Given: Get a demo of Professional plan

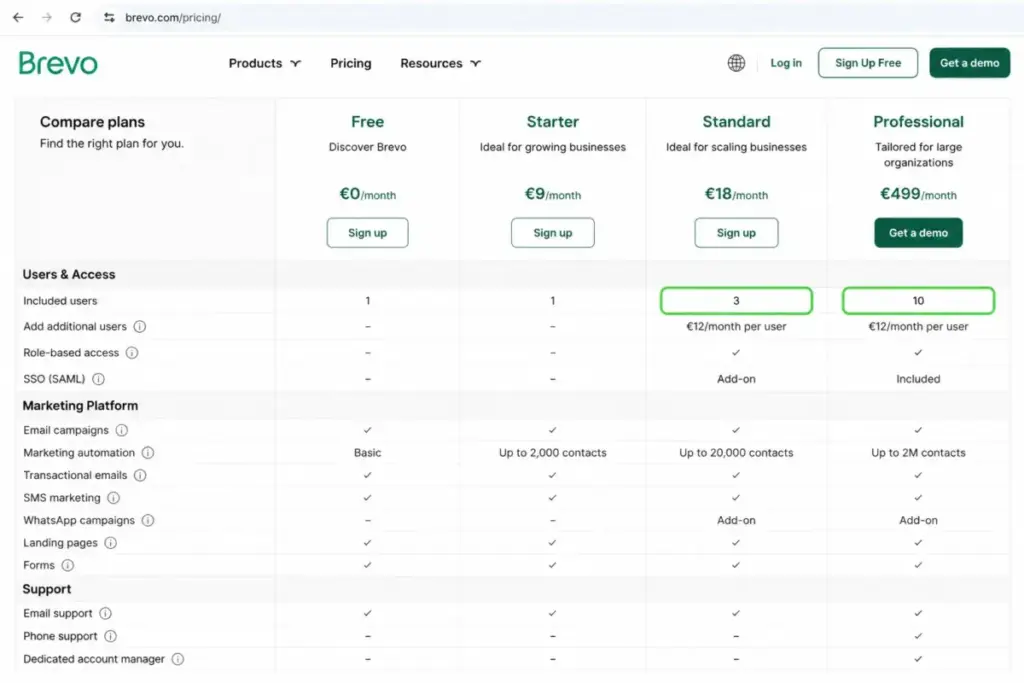Looking at the screenshot, I should (918, 232).
